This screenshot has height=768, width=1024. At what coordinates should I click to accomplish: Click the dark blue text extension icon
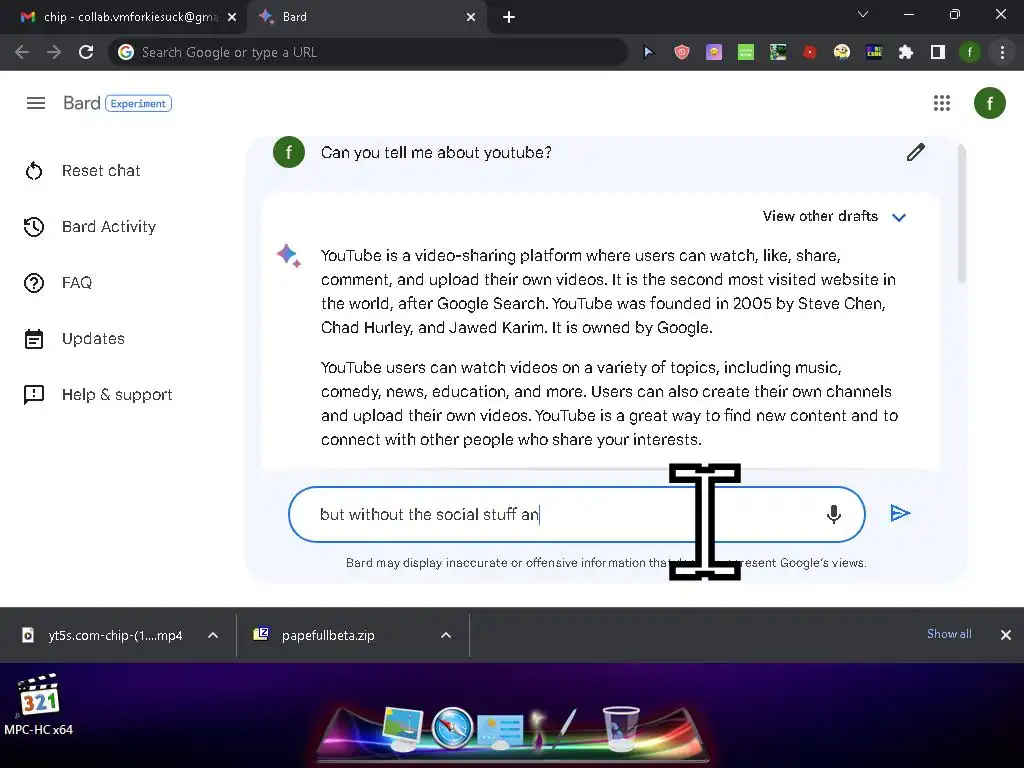pos(874,52)
